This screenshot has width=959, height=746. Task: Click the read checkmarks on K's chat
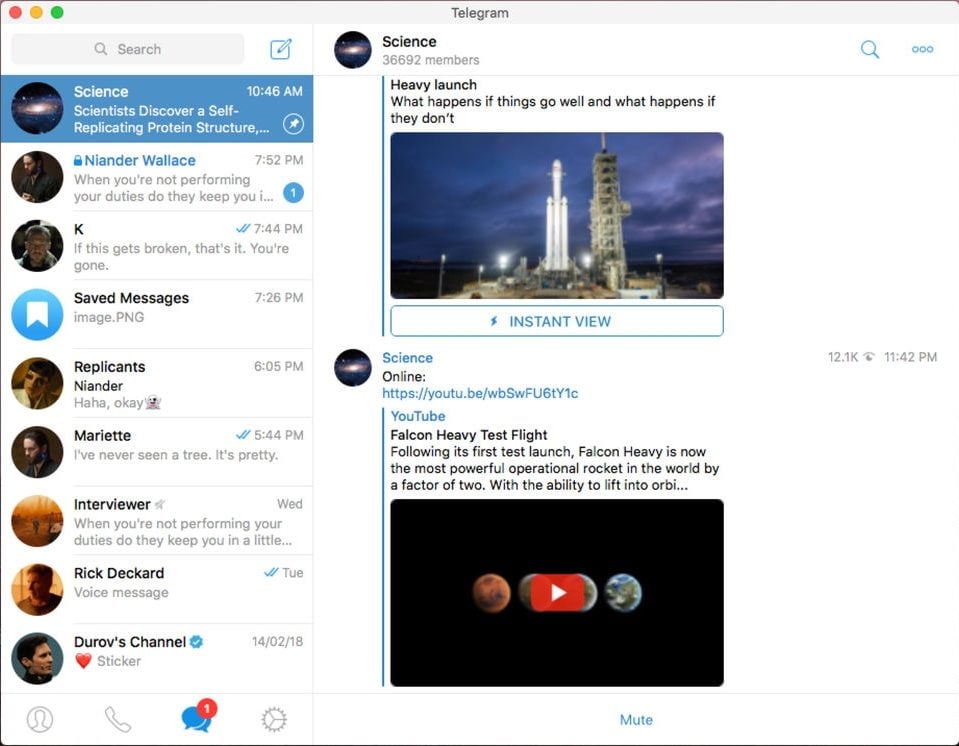click(x=243, y=229)
